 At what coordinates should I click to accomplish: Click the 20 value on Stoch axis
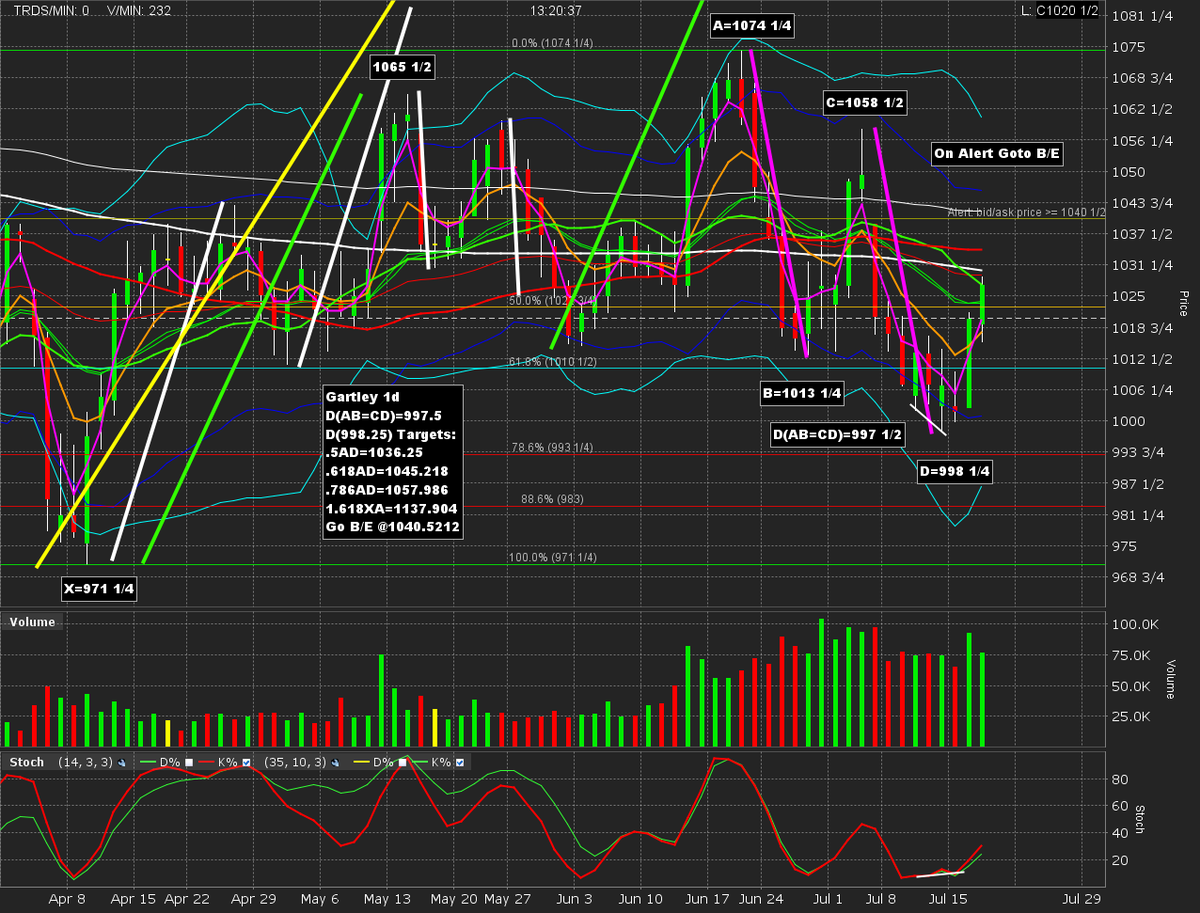click(x=1120, y=860)
